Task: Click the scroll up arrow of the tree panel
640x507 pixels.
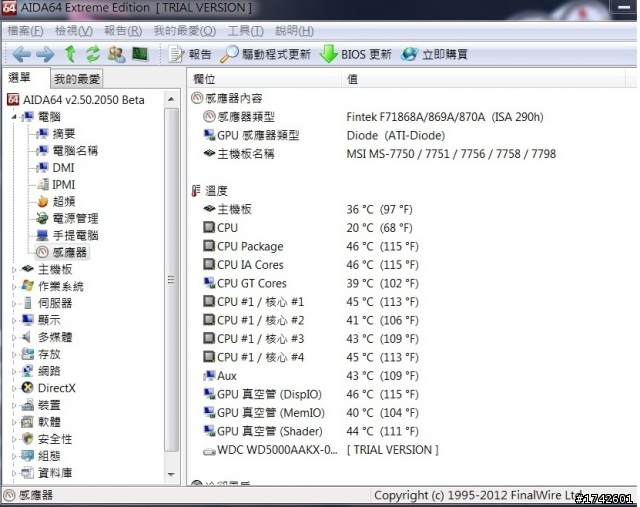Action: [x=171, y=99]
